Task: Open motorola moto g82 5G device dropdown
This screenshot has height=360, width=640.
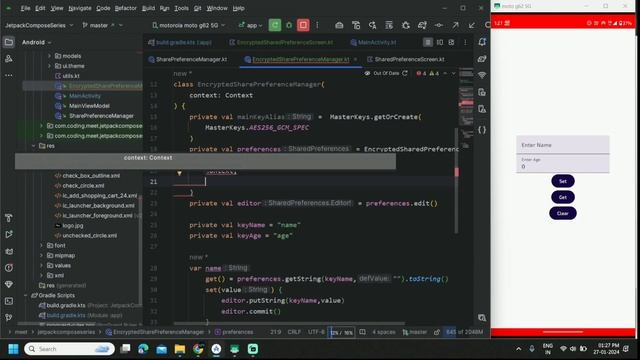Action: click(x=189, y=25)
